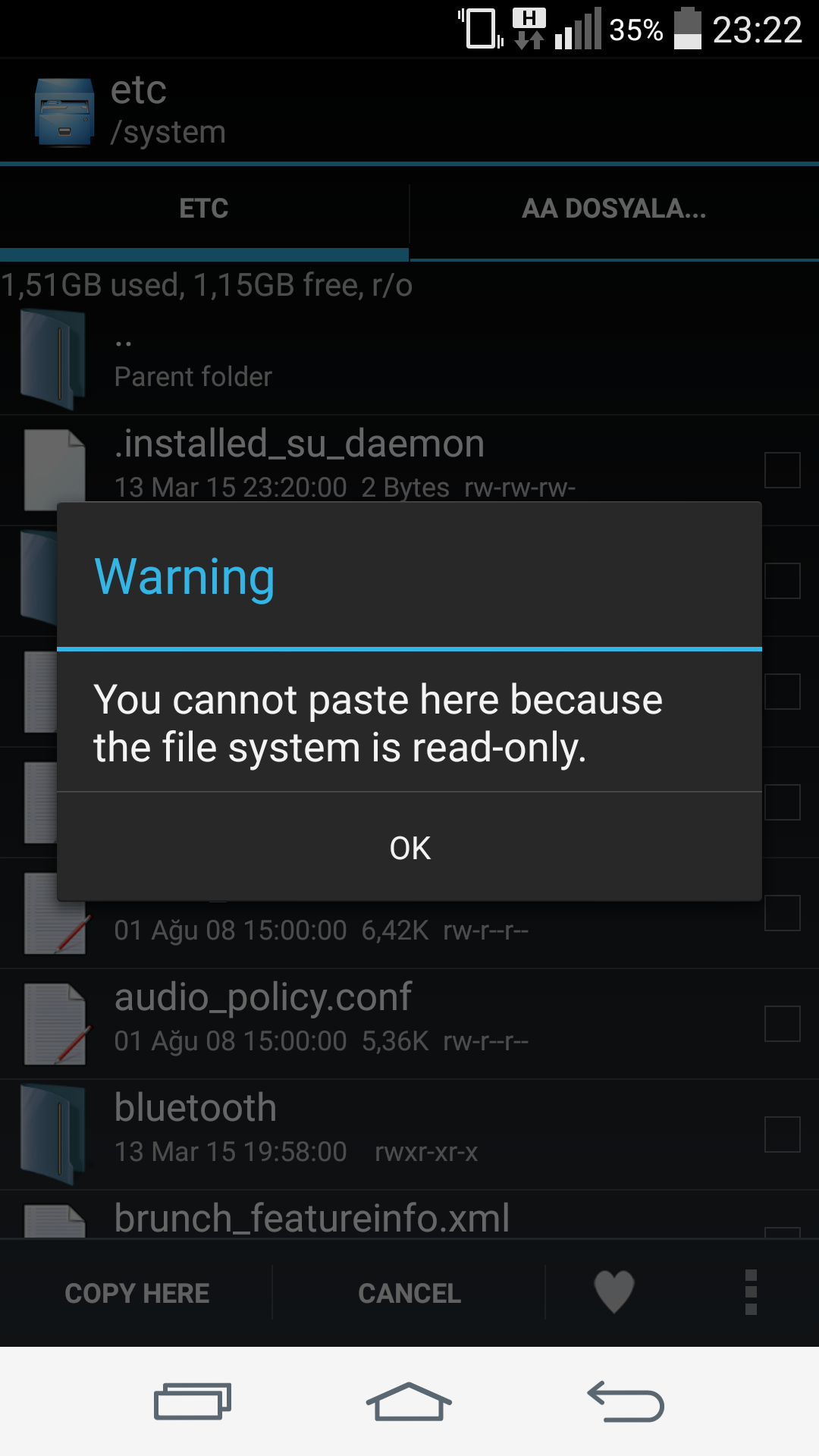
Task: Tap the Parent folder icon
Action: [x=52, y=359]
